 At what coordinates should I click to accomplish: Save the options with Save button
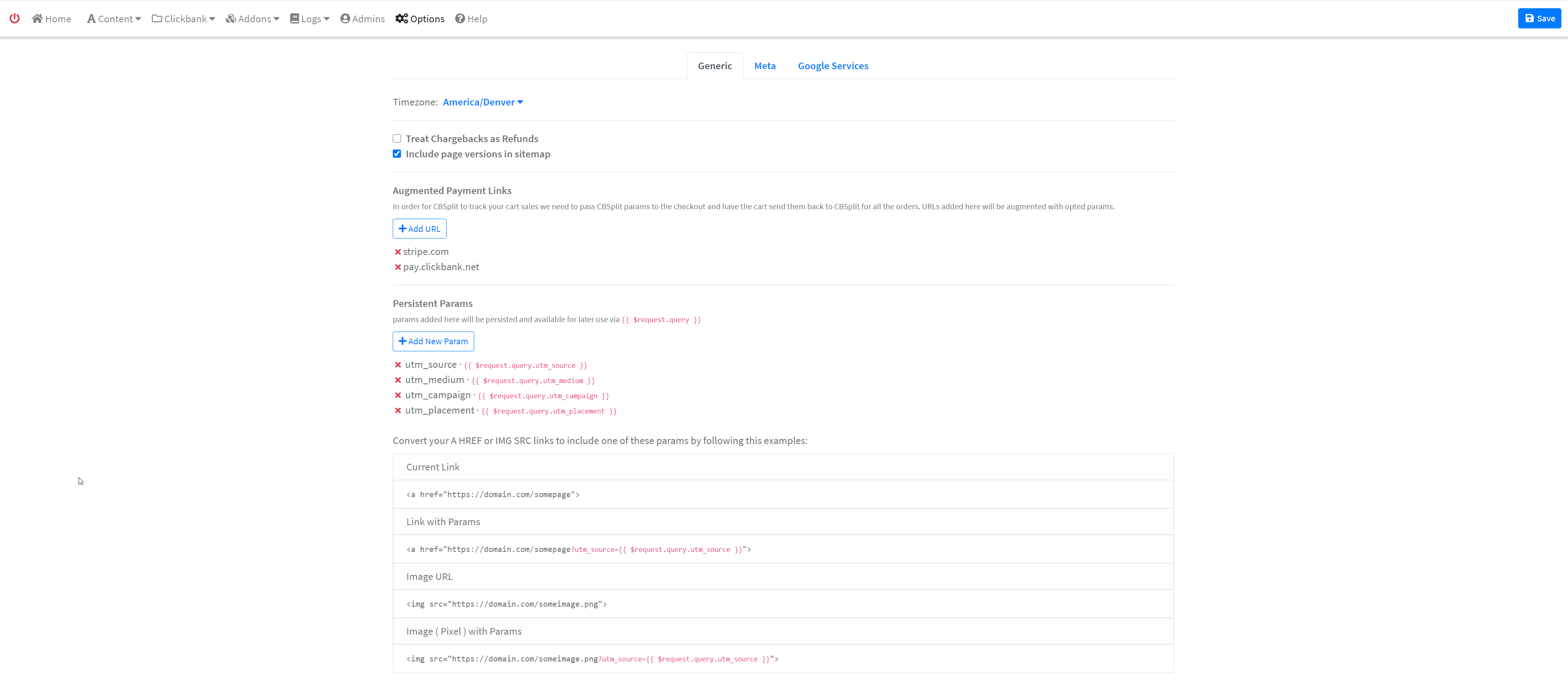pyautogui.click(x=1540, y=18)
